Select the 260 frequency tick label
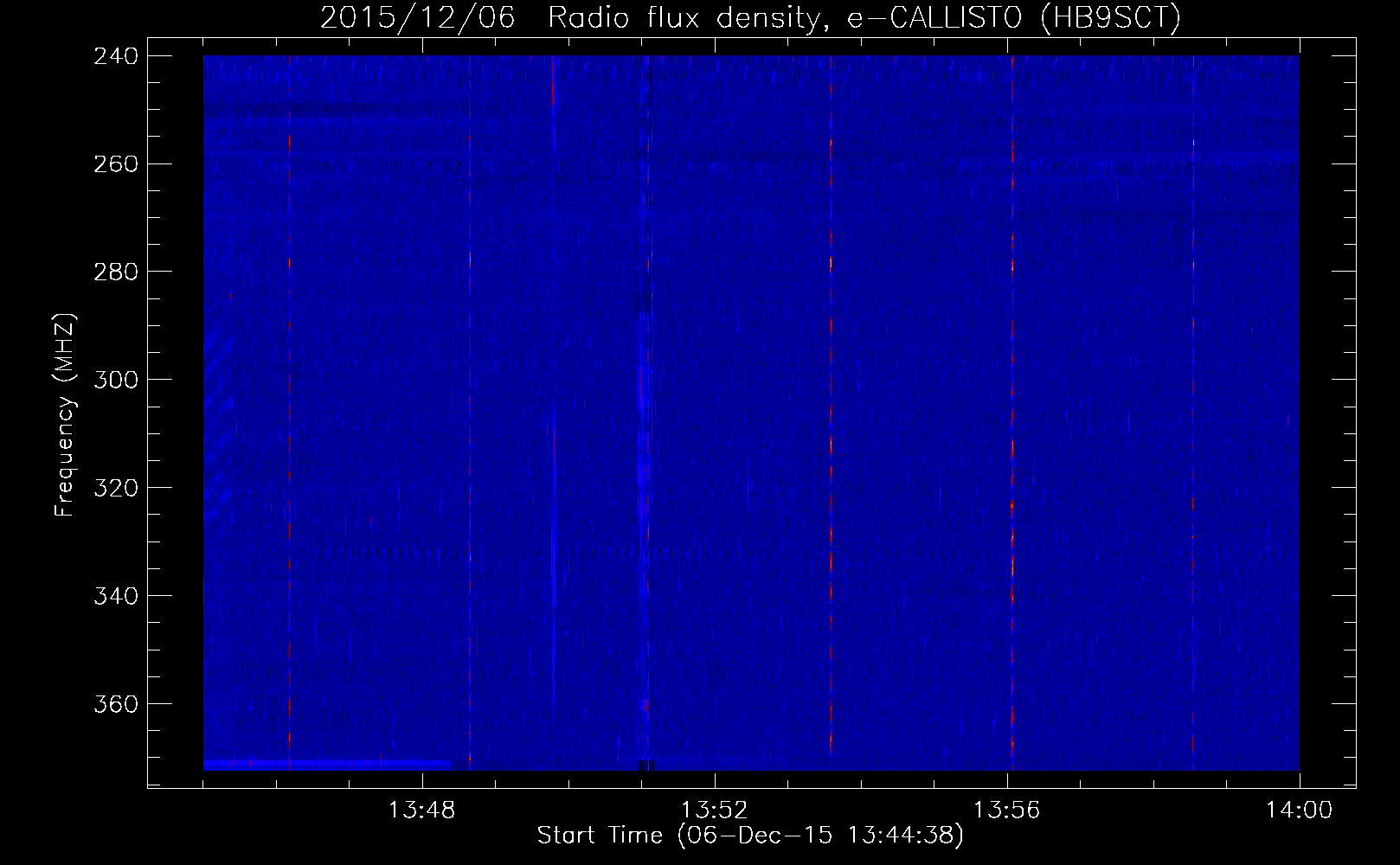Screen dimensions: 1400x865 pyautogui.click(x=116, y=164)
